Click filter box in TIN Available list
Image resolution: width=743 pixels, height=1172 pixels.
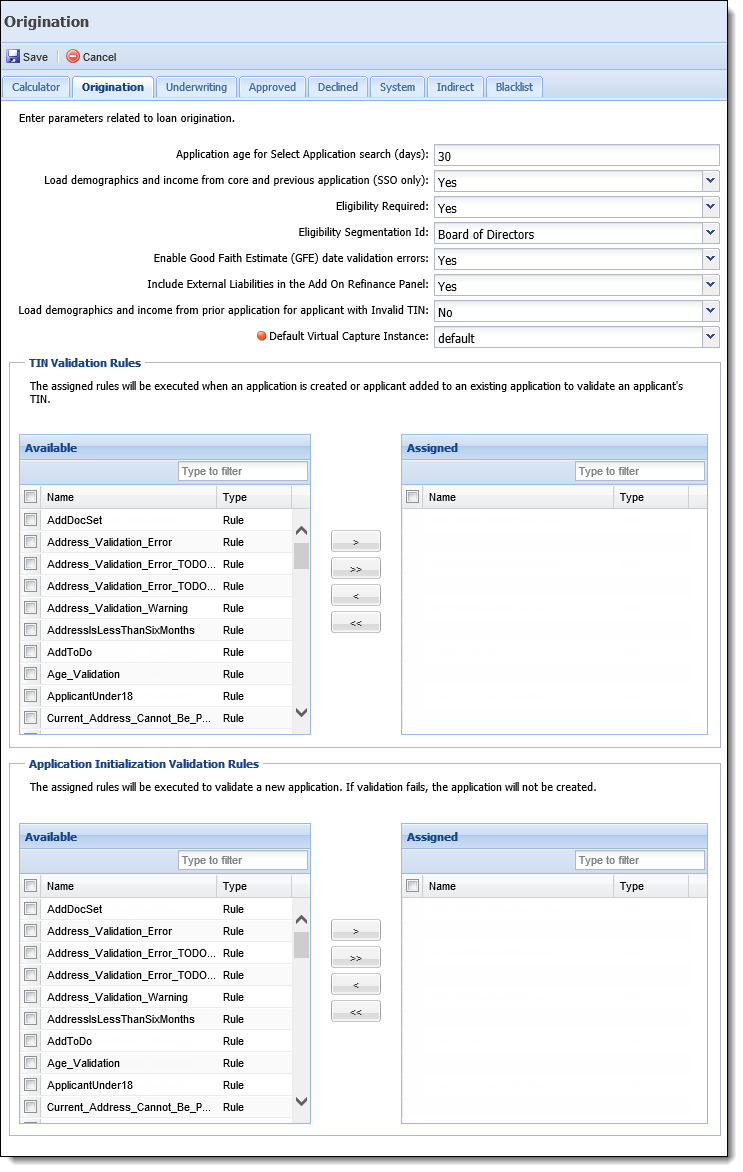click(x=243, y=471)
